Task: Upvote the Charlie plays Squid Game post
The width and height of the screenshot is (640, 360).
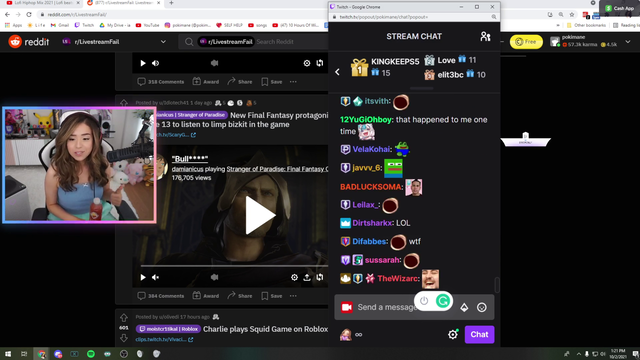Action: click(124, 317)
